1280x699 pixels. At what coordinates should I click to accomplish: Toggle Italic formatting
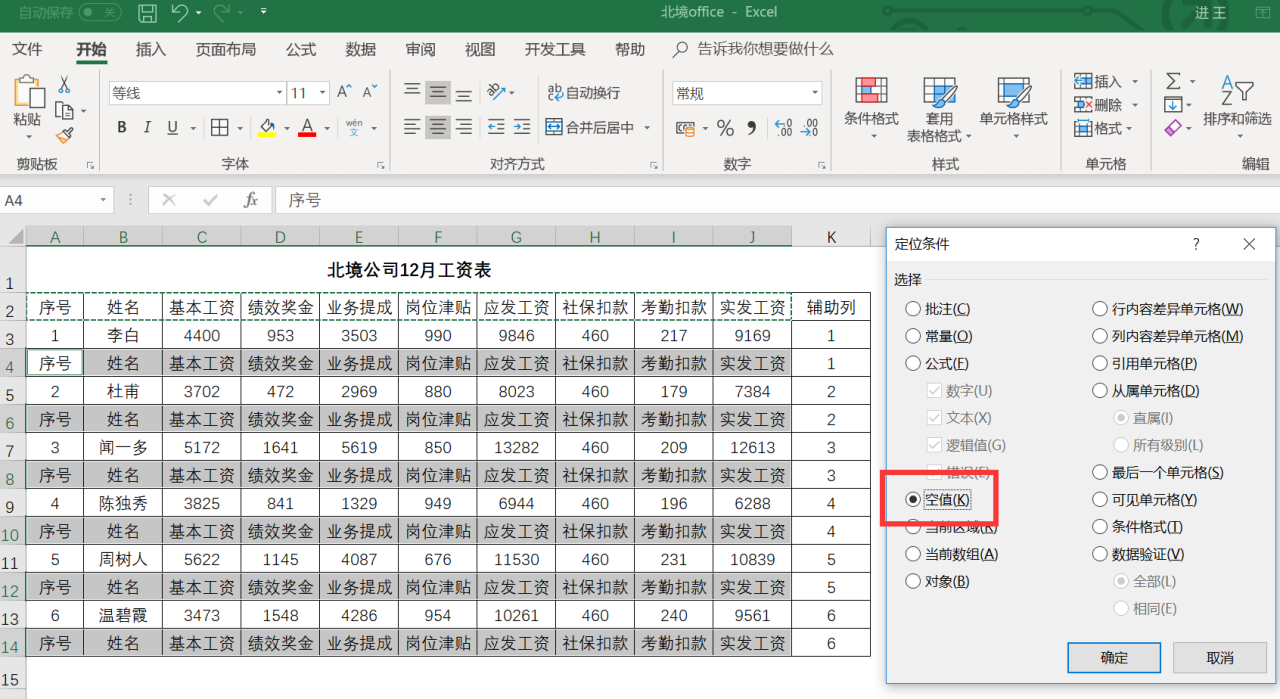pos(148,128)
